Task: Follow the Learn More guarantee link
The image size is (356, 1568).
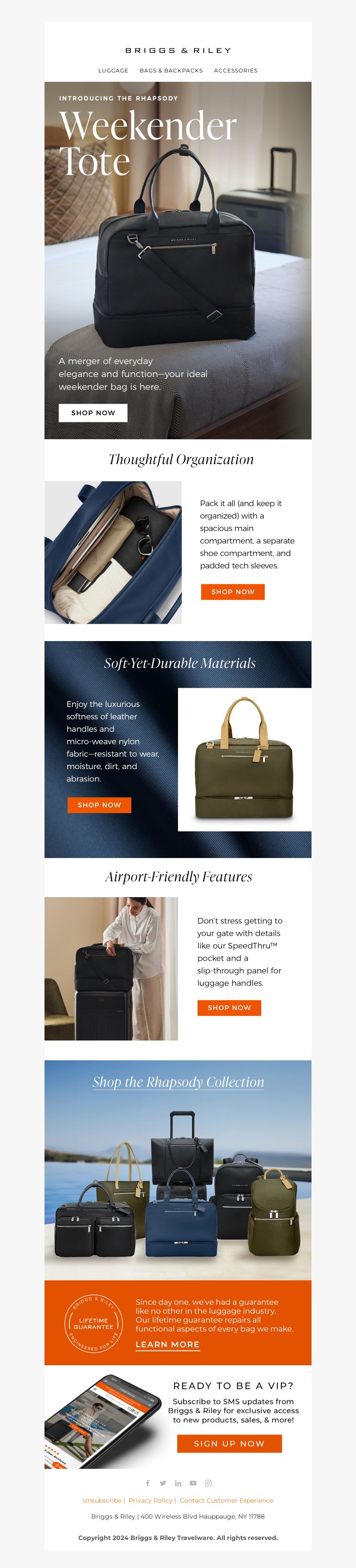Action: (168, 1344)
